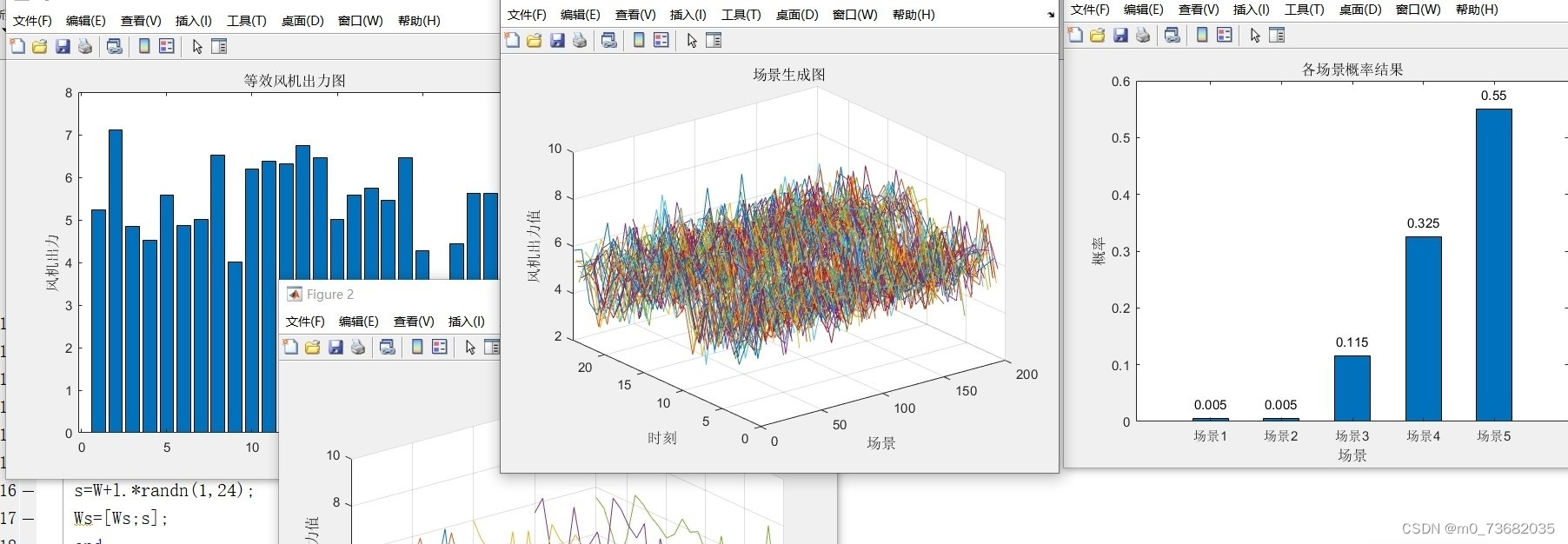The height and width of the screenshot is (544, 1568).
Task: Select the 场景生成图 plot title
Action: click(x=789, y=75)
